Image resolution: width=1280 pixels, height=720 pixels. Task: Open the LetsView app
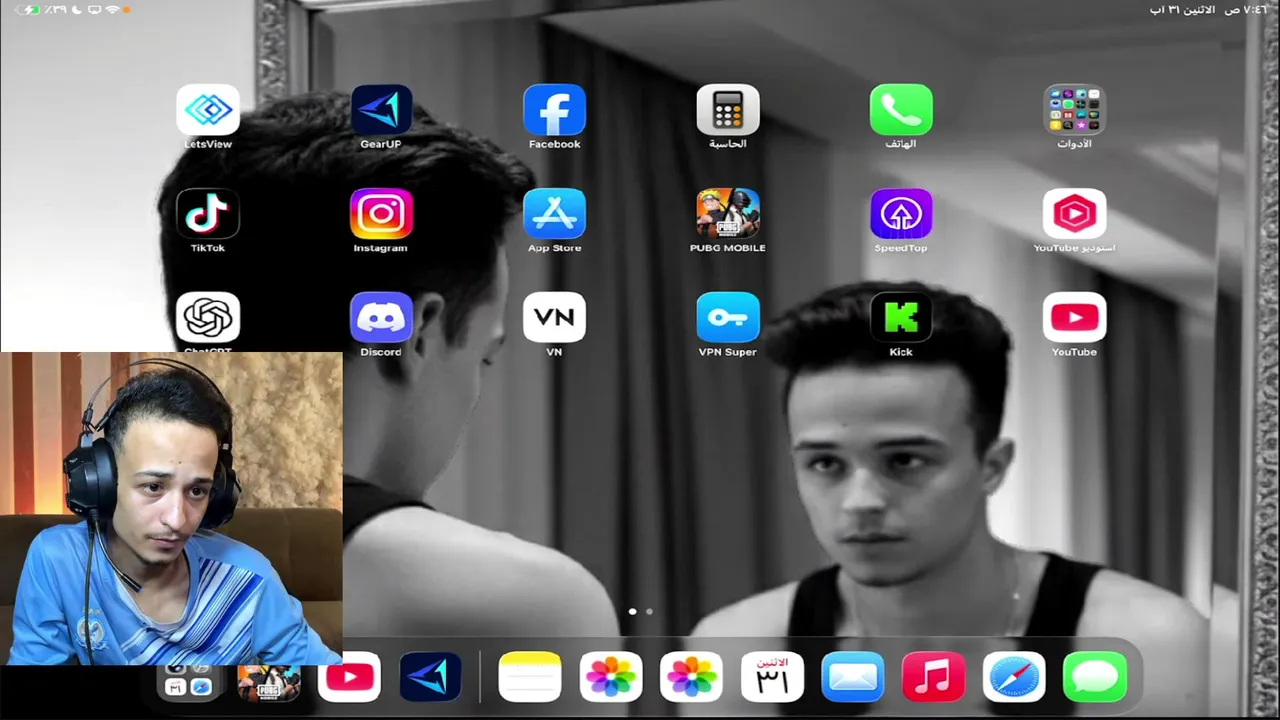pyautogui.click(x=208, y=110)
